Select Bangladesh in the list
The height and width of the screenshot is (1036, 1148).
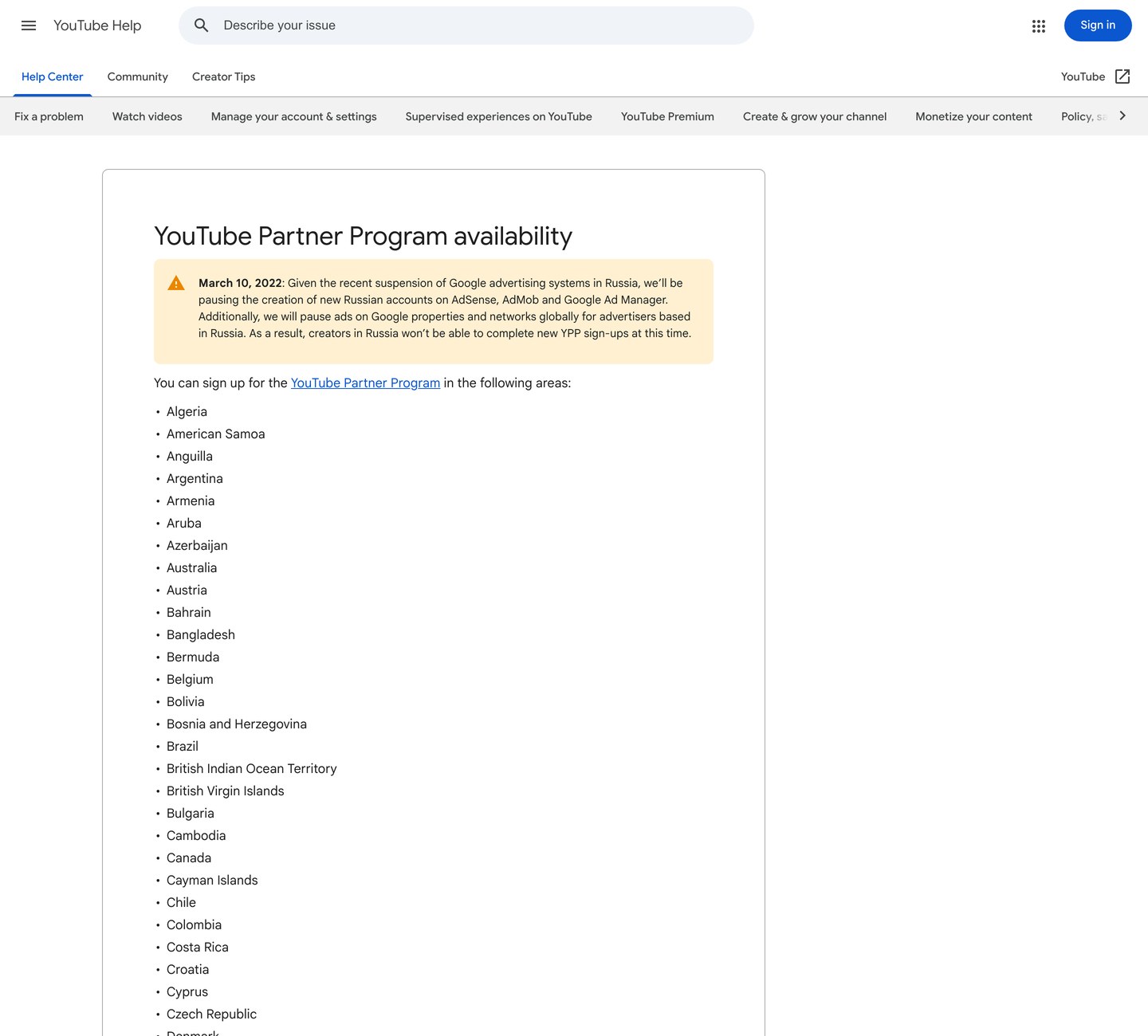pyautogui.click(x=201, y=634)
